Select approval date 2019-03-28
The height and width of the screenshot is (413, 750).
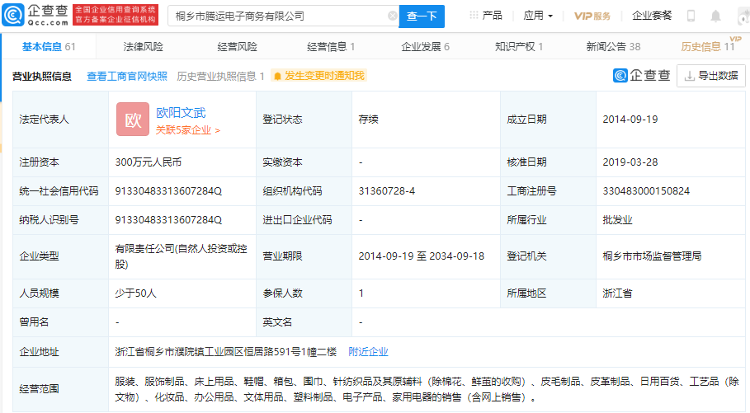pyautogui.click(x=630, y=162)
